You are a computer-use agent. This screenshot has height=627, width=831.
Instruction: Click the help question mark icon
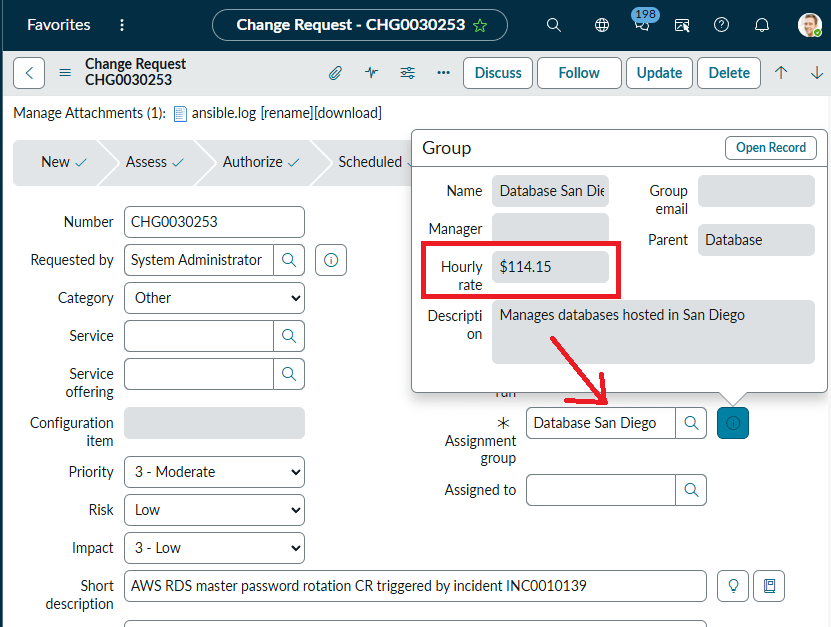pos(721,25)
